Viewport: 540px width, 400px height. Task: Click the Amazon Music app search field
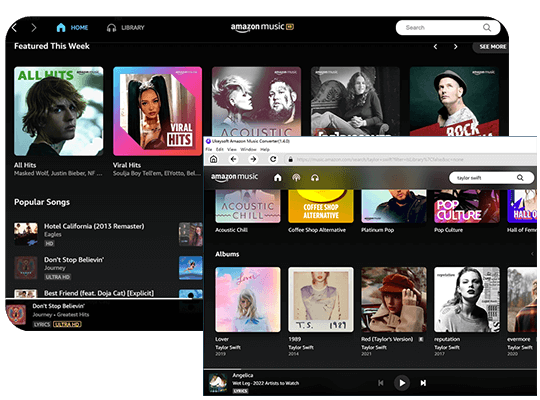[x=448, y=28]
